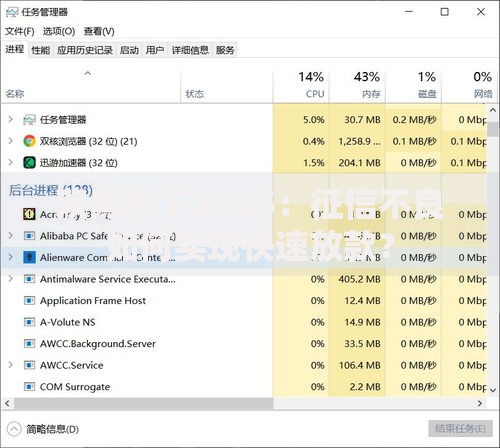Expand the 任务管理器 process row

click(x=11, y=119)
